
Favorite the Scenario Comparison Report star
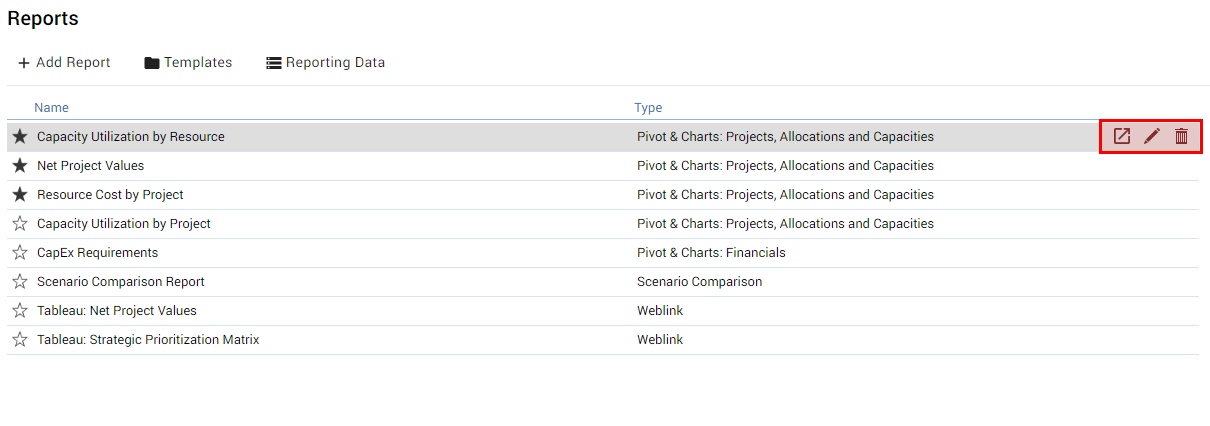point(20,281)
